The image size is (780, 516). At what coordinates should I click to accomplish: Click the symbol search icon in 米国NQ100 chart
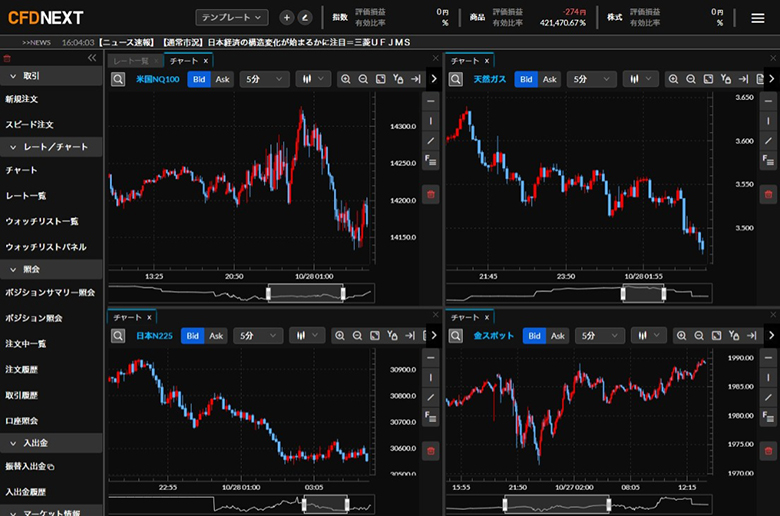point(117,79)
